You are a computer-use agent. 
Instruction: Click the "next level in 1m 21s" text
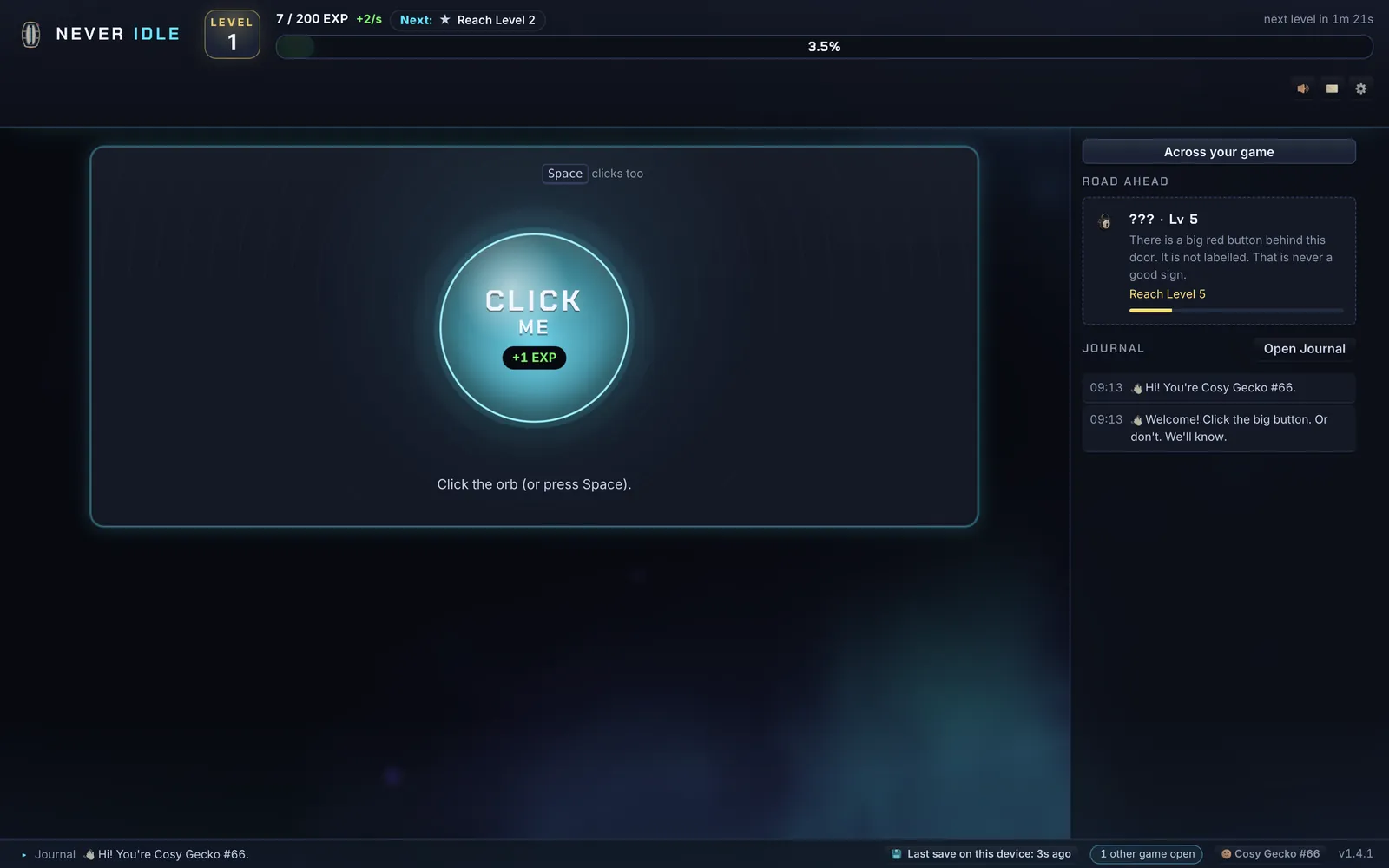1318,19
